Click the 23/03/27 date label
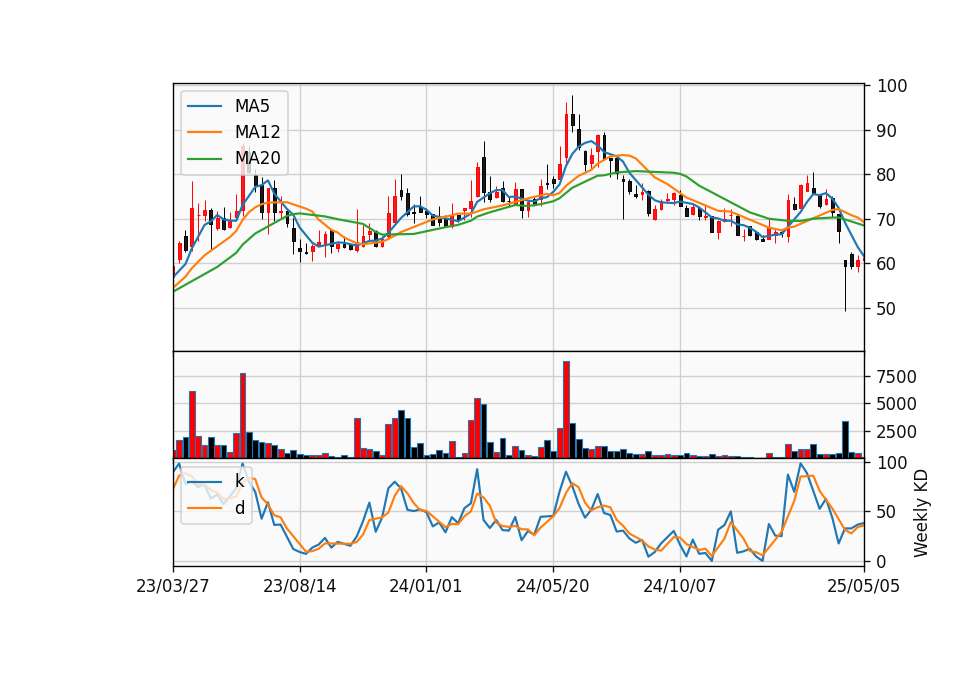Image resolution: width=960 pixels, height=690 pixels. [173, 586]
